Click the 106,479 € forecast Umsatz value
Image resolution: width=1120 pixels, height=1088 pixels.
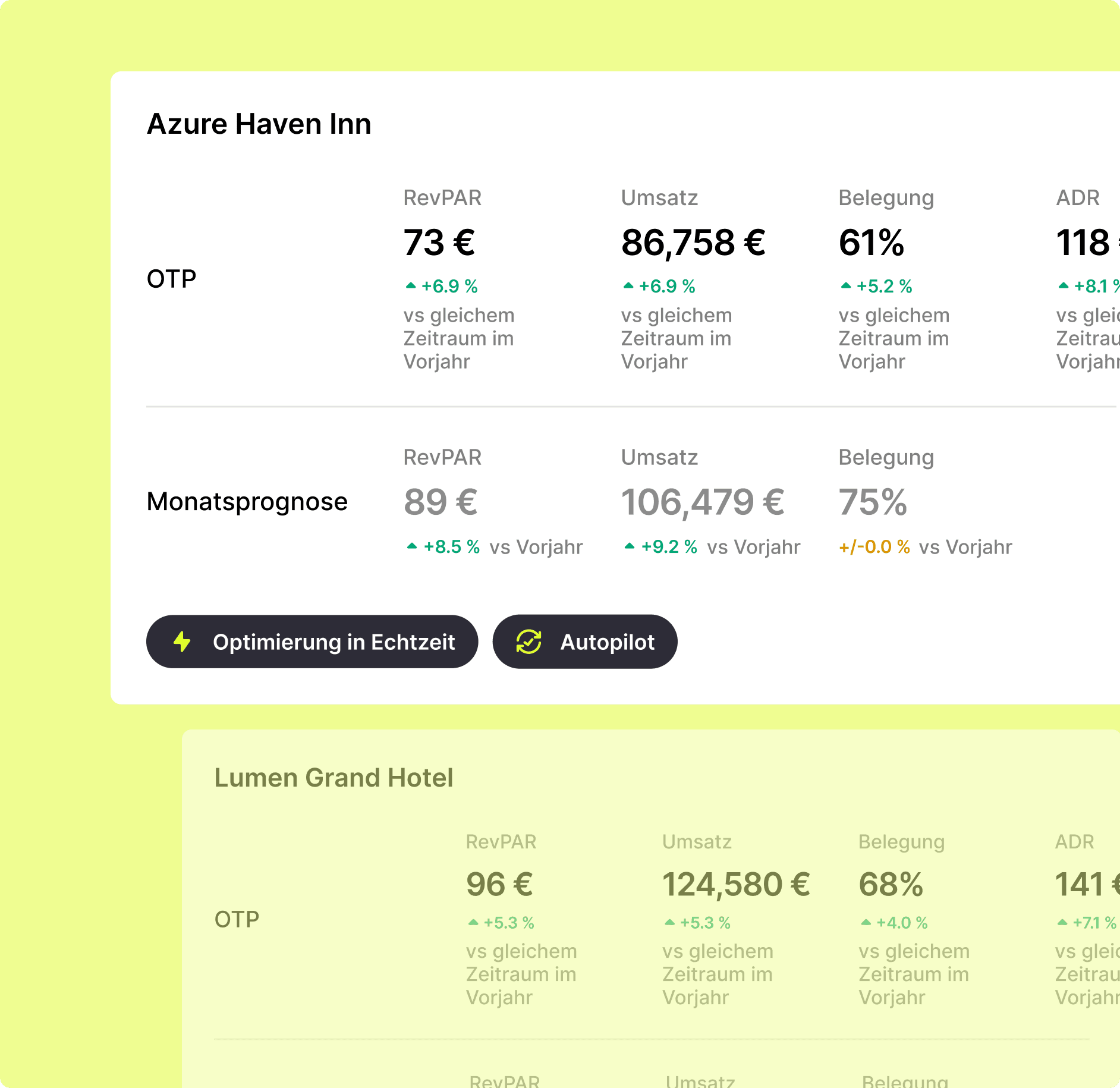click(x=703, y=502)
